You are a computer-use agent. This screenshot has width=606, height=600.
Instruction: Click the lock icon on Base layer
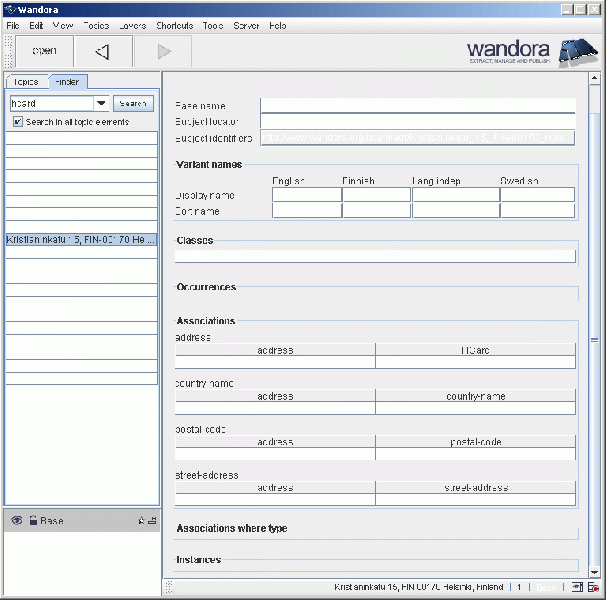pos(33,520)
